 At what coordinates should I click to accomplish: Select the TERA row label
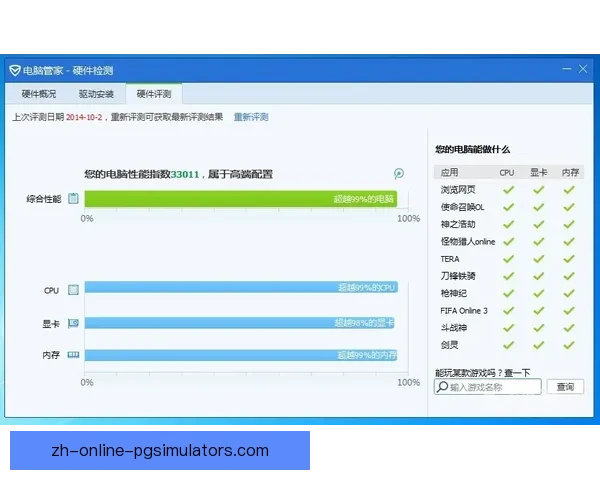[450, 259]
